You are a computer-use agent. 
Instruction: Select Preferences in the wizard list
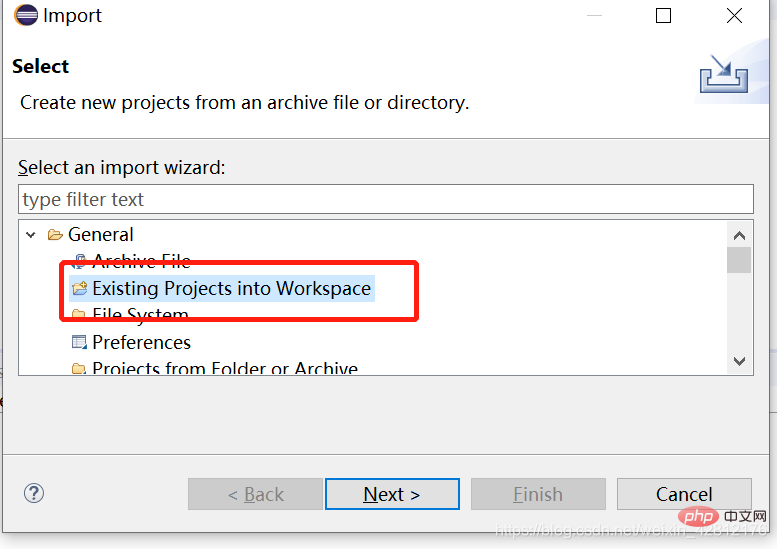[x=141, y=342]
